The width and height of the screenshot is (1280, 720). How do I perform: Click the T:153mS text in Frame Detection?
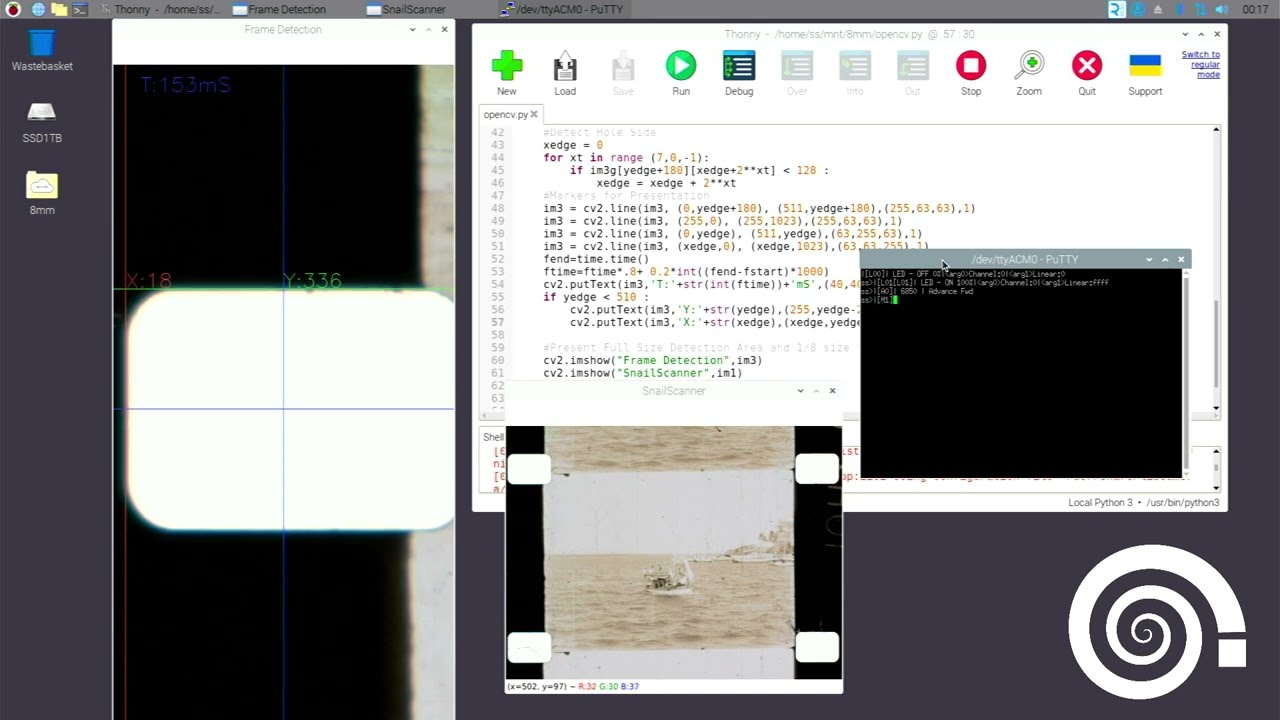coord(186,85)
